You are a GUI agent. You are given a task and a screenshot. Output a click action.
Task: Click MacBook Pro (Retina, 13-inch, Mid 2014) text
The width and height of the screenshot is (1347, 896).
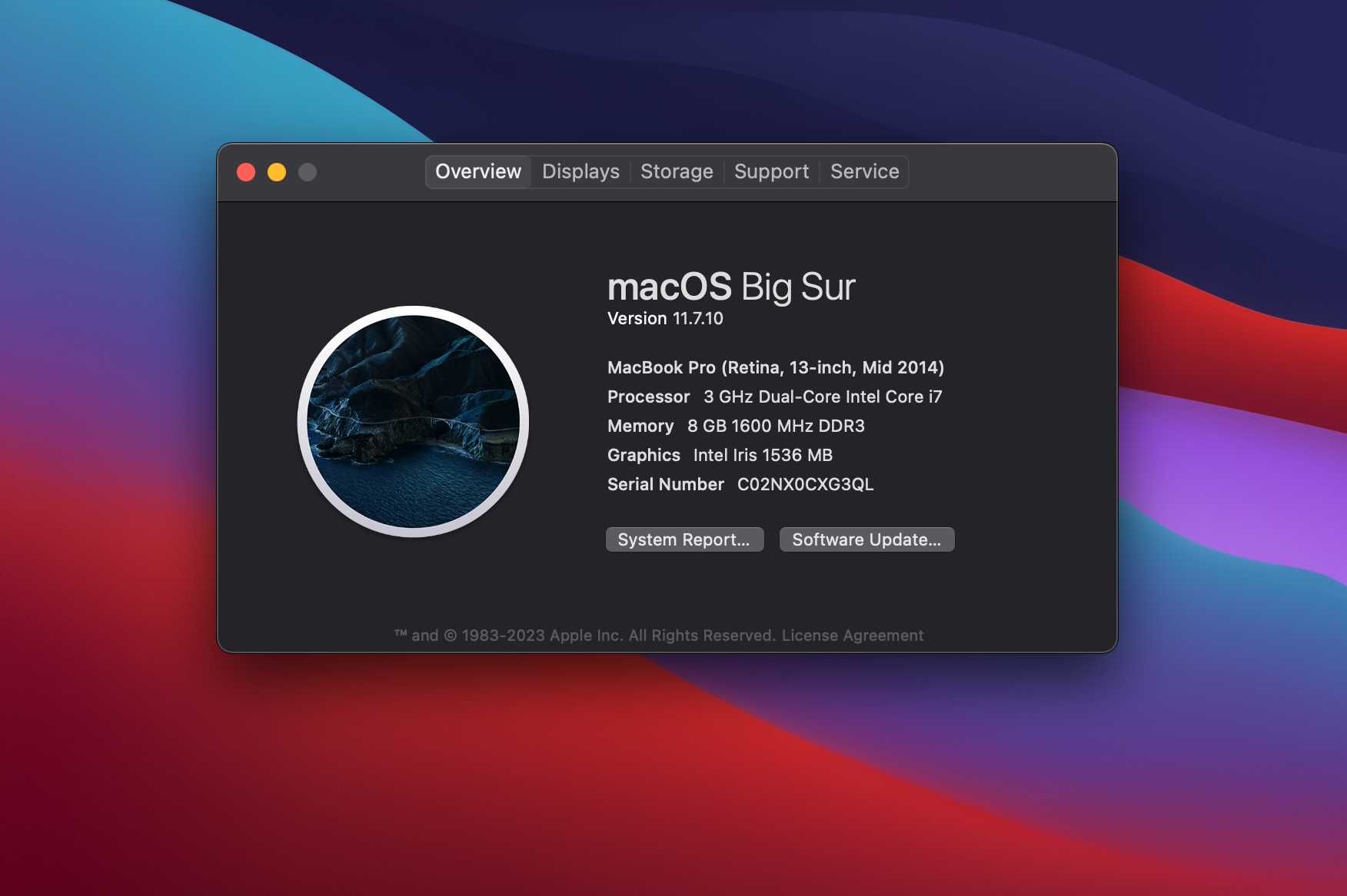[776, 367]
